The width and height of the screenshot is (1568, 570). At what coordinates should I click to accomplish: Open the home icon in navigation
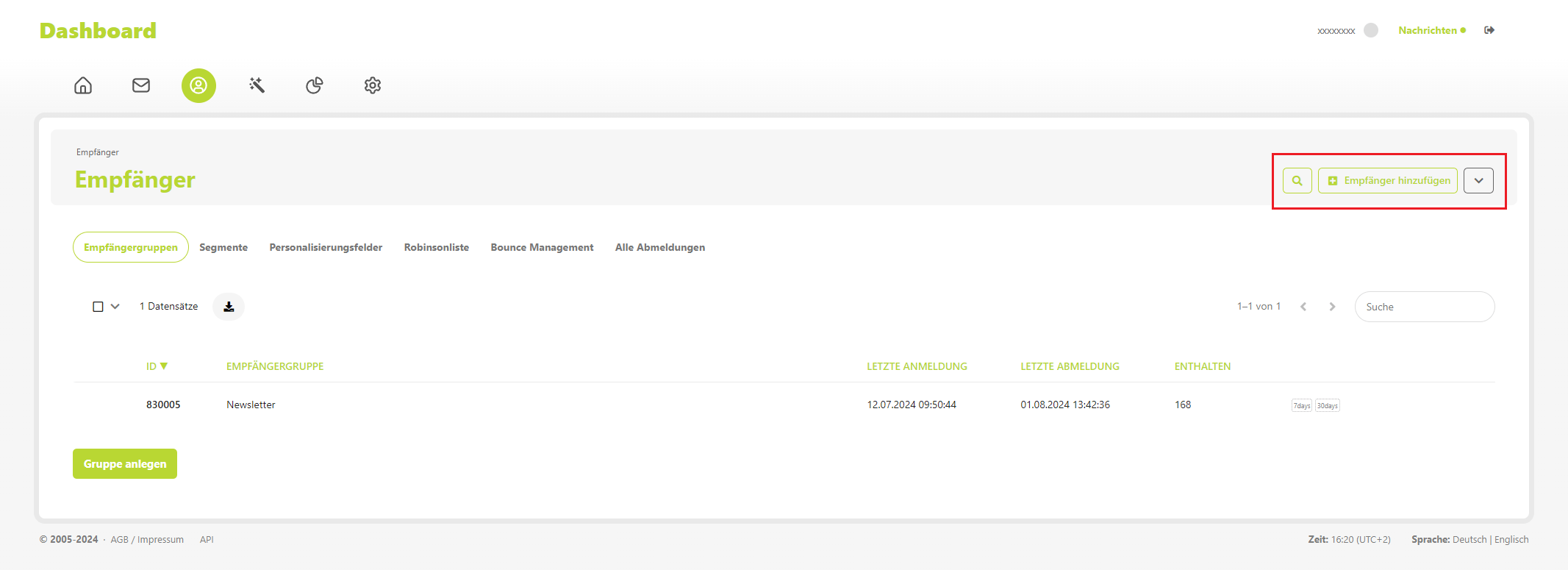point(83,85)
